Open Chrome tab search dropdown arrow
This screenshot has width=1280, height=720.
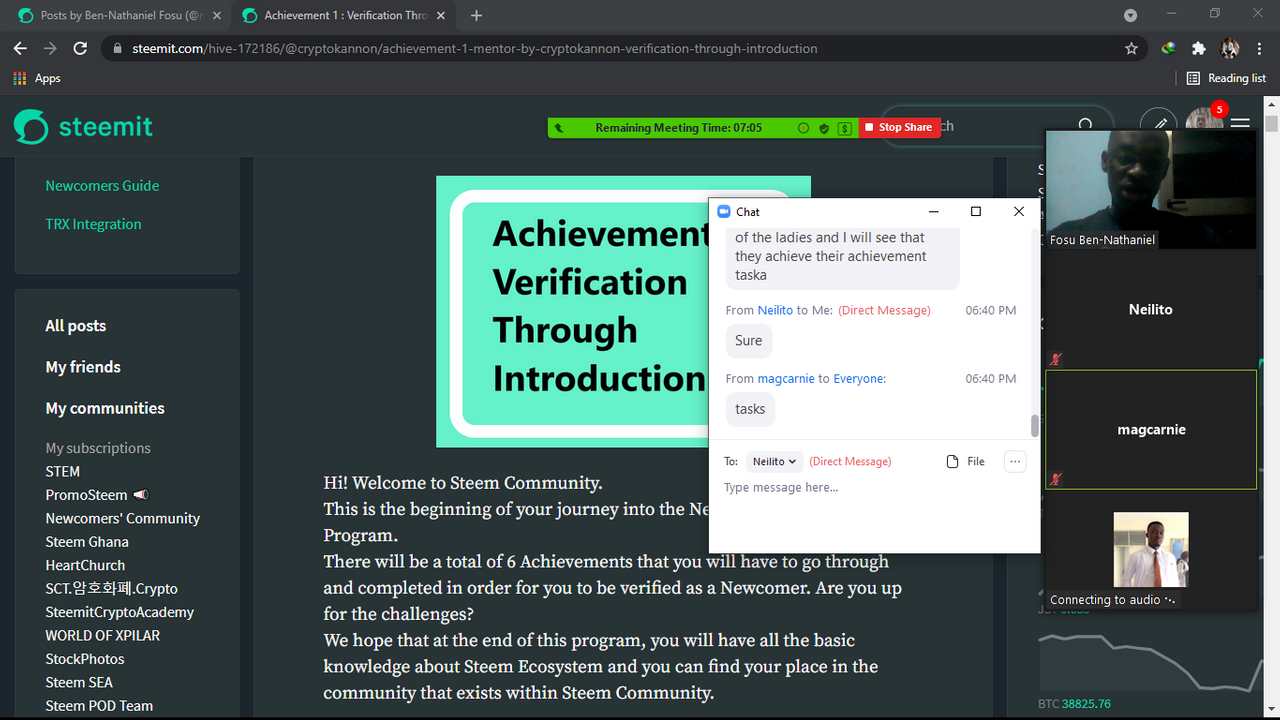click(x=1131, y=15)
